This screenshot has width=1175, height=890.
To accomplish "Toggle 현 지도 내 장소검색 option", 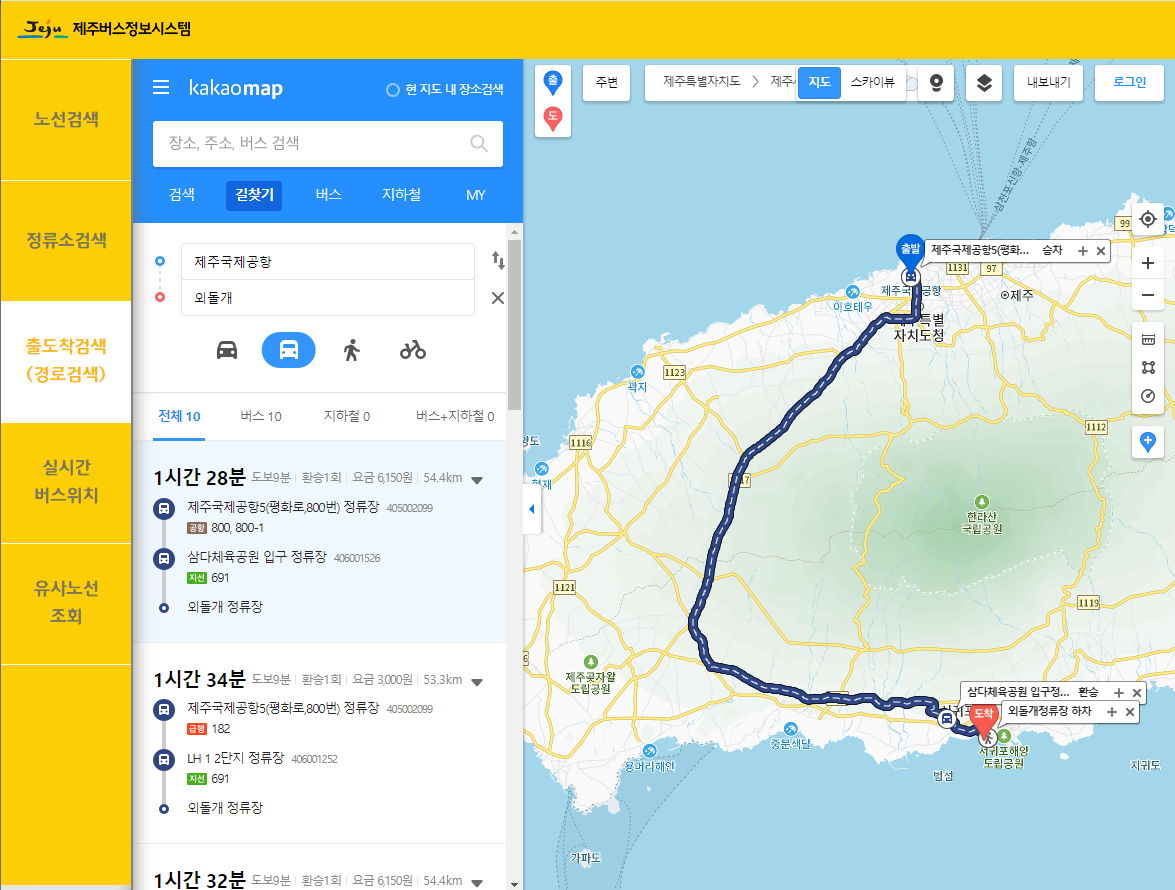I will [x=444, y=90].
